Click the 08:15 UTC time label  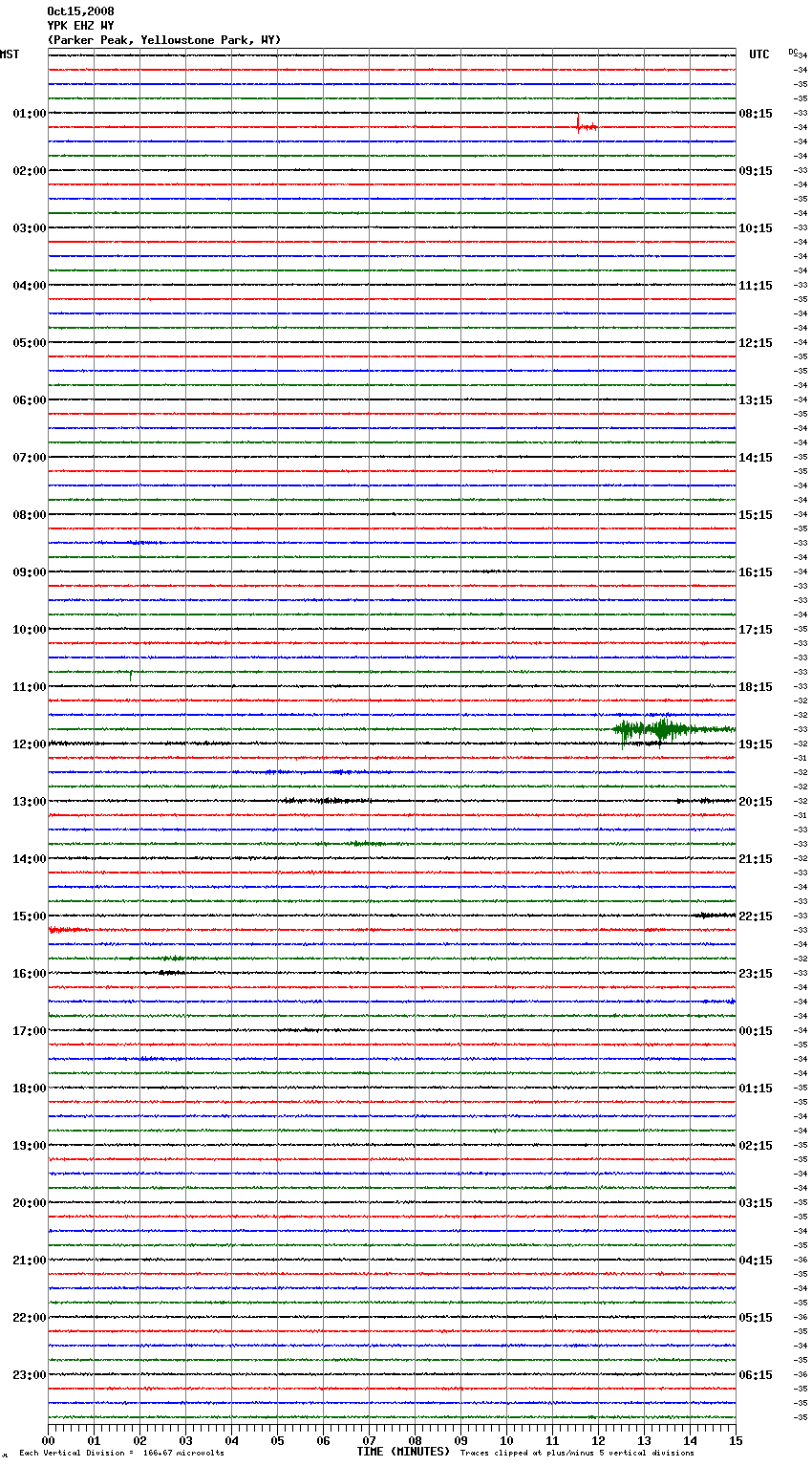click(x=756, y=114)
